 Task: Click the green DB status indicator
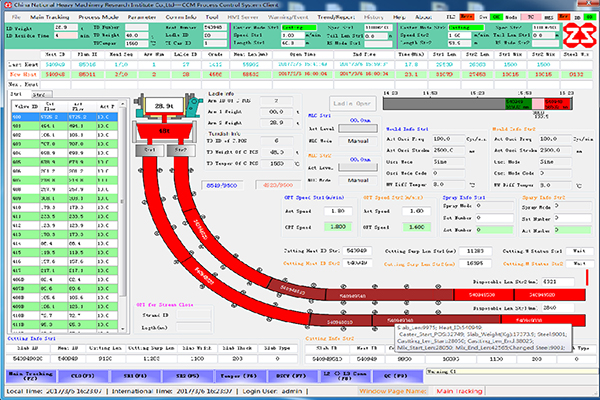[x=590, y=17]
